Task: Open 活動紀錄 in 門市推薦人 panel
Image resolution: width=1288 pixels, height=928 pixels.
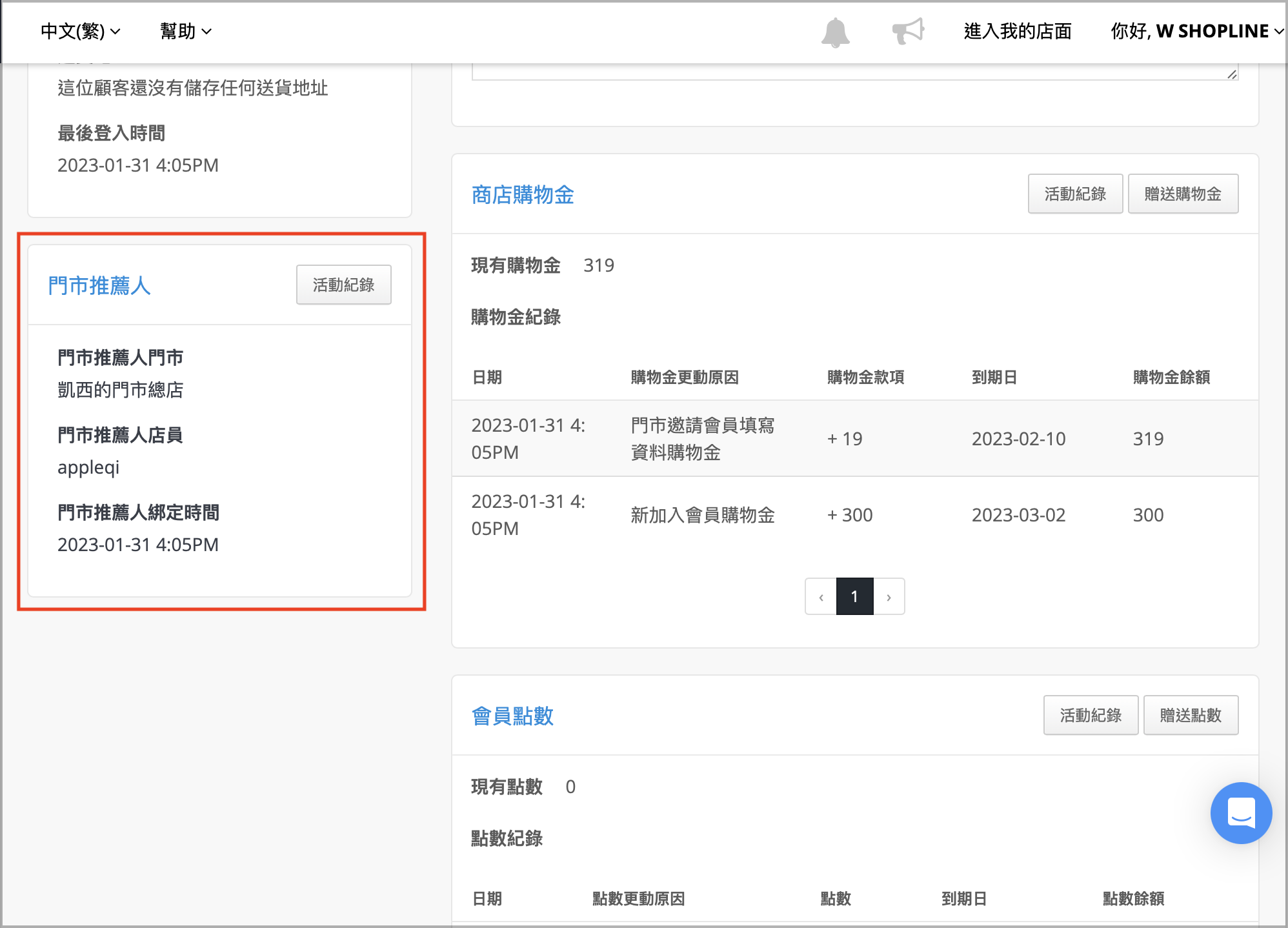Action: [x=343, y=285]
